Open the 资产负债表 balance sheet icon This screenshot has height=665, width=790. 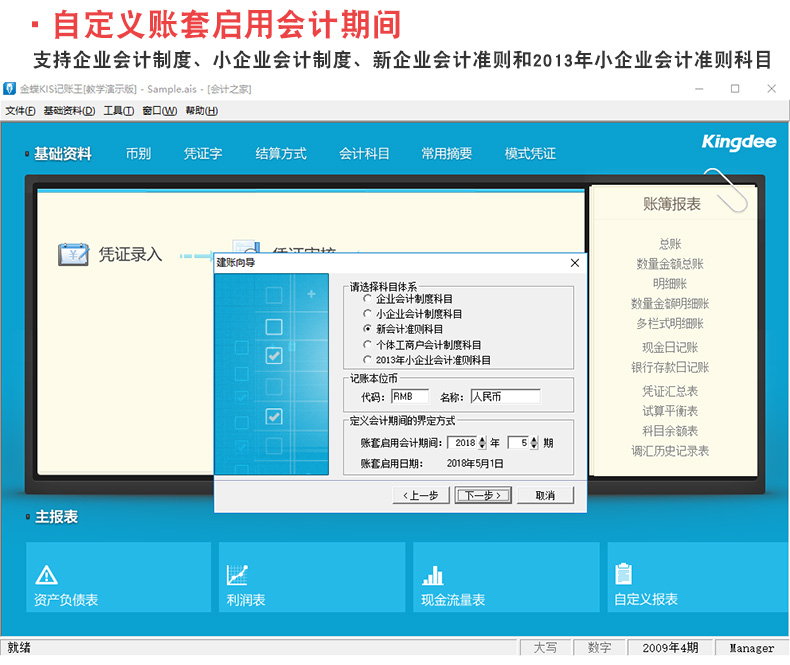(46, 575)
